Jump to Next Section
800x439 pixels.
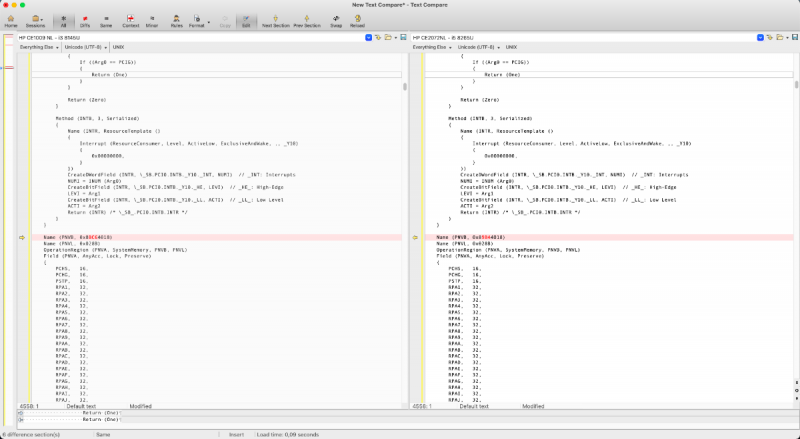pyautogui.click(x=275, y=20)
